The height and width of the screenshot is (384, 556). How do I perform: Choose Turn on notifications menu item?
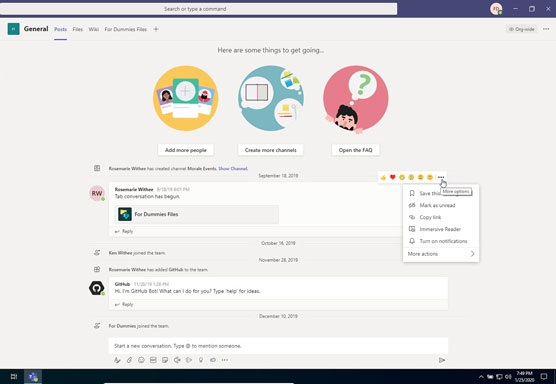coord(441,241)
